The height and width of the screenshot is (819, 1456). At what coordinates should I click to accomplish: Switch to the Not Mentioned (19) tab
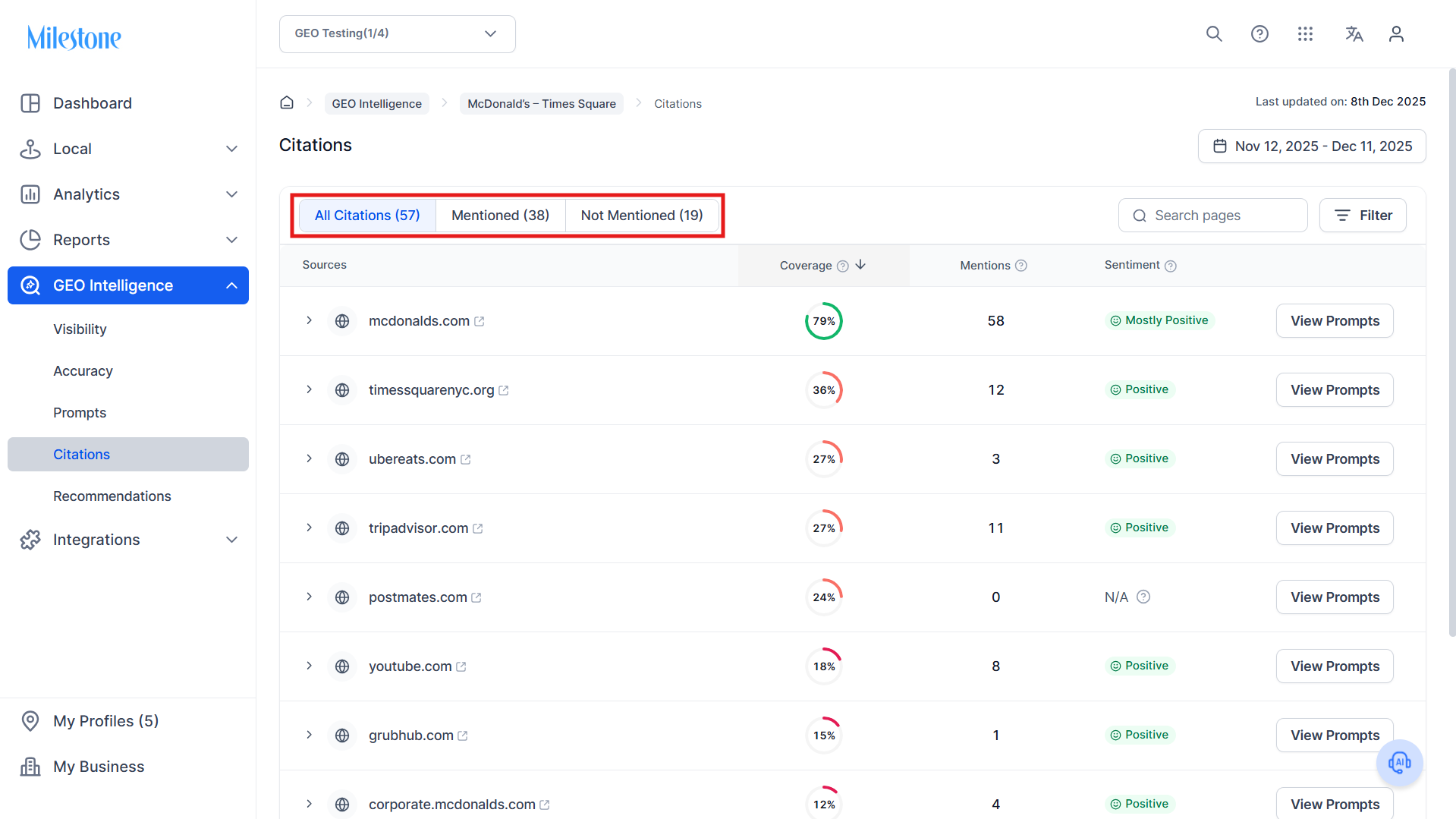click(x=642, y=216)
